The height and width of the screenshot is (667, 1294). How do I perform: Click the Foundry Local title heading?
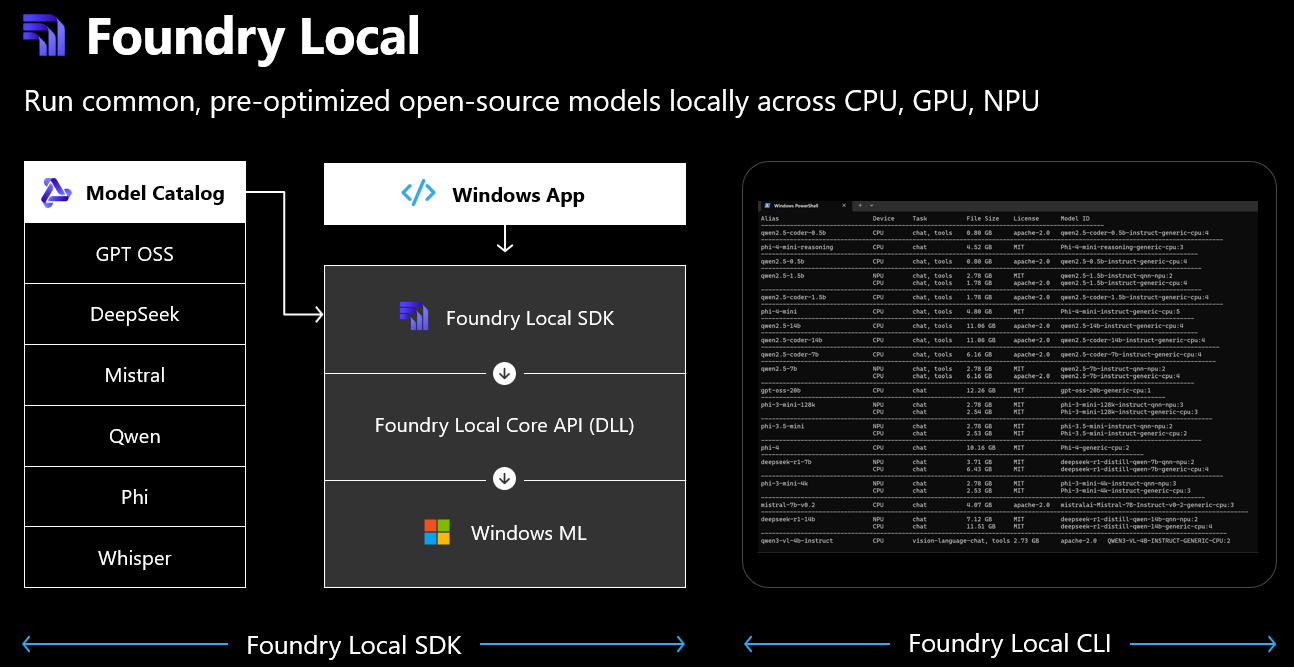253,38
